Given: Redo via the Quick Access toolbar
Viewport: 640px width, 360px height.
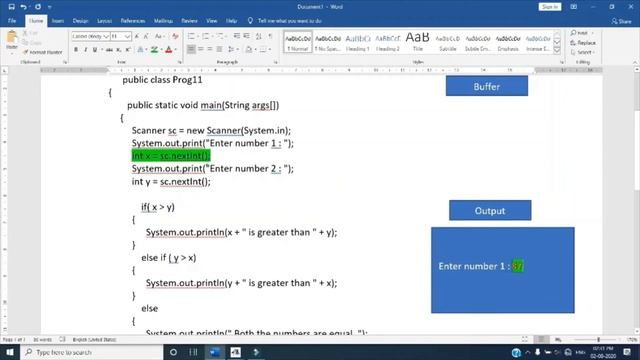Looking at the screenshot, I should [x=38, y=7].
